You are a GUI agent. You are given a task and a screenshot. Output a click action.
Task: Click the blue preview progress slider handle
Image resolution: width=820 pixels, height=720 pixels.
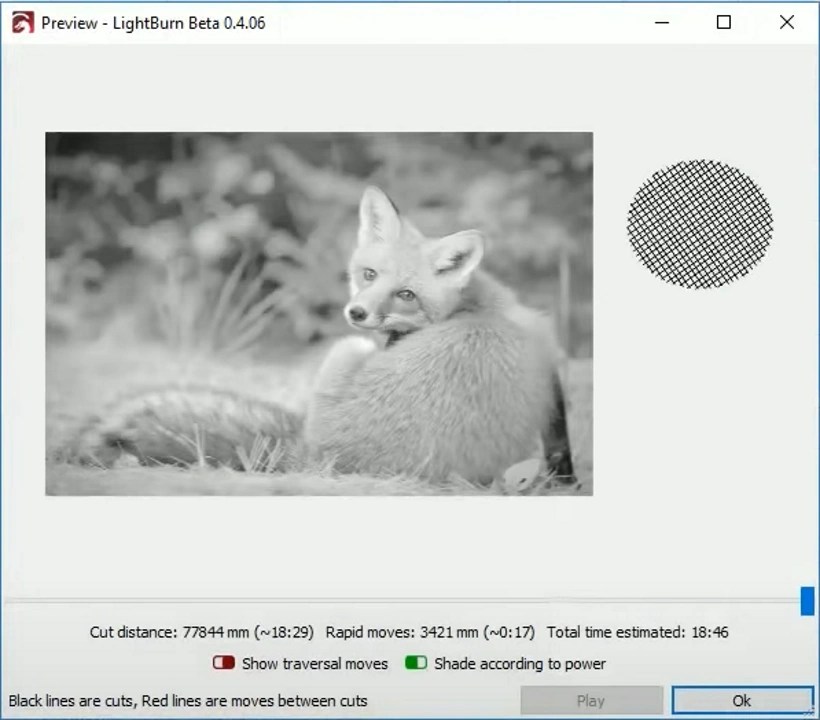(x=806, y=600)
